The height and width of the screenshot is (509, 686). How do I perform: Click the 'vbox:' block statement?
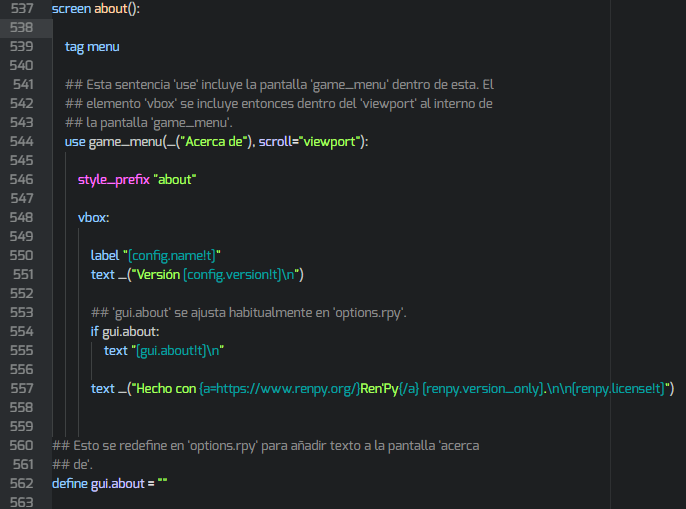tap(93, 218)
